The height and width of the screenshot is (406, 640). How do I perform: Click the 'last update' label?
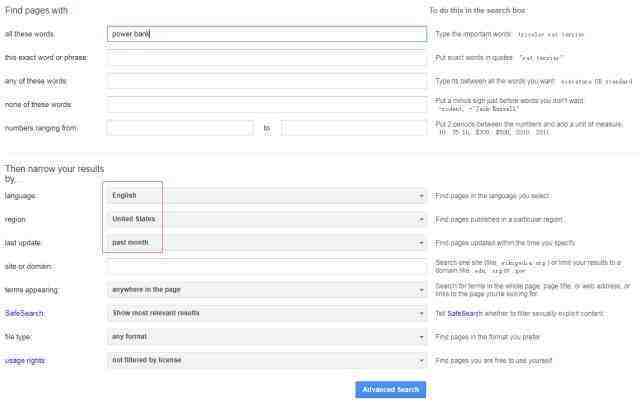click(23, 243)
